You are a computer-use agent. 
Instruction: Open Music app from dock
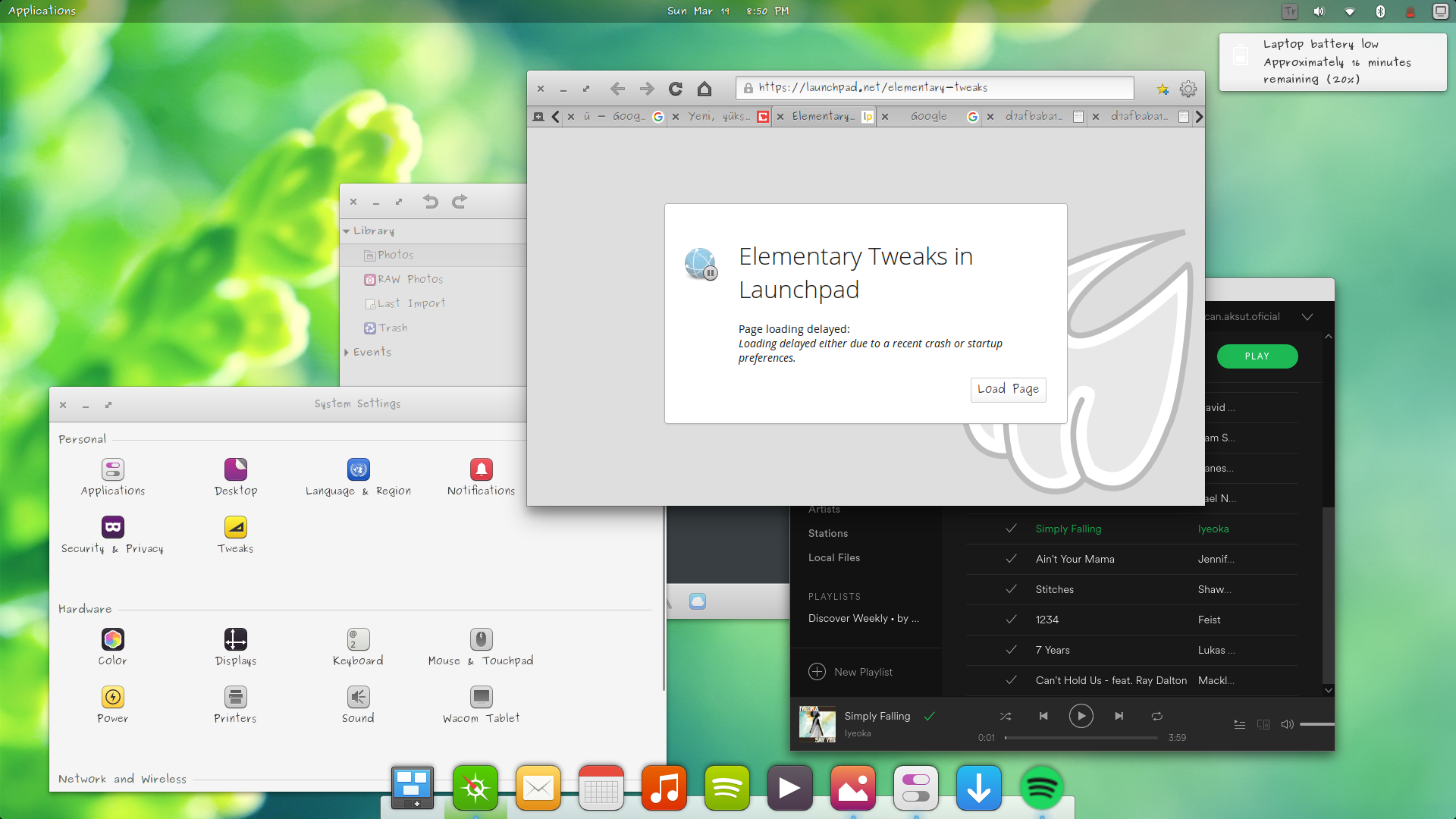coord(664,789)
